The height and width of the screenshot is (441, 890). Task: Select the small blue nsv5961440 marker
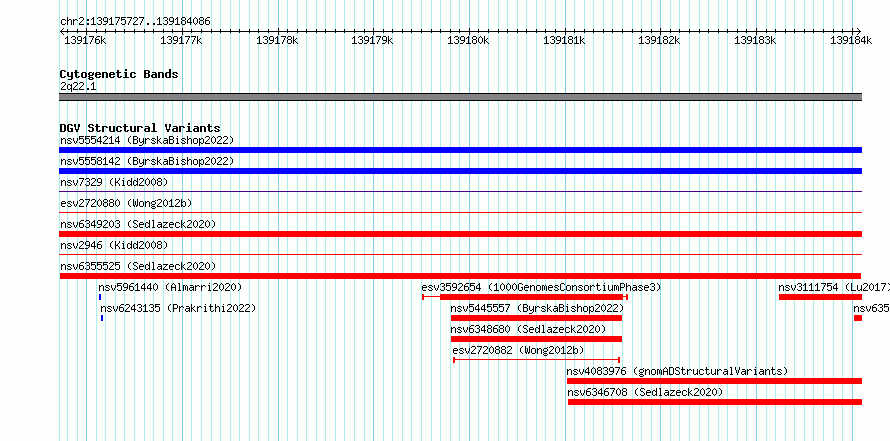tap(100, 297)
